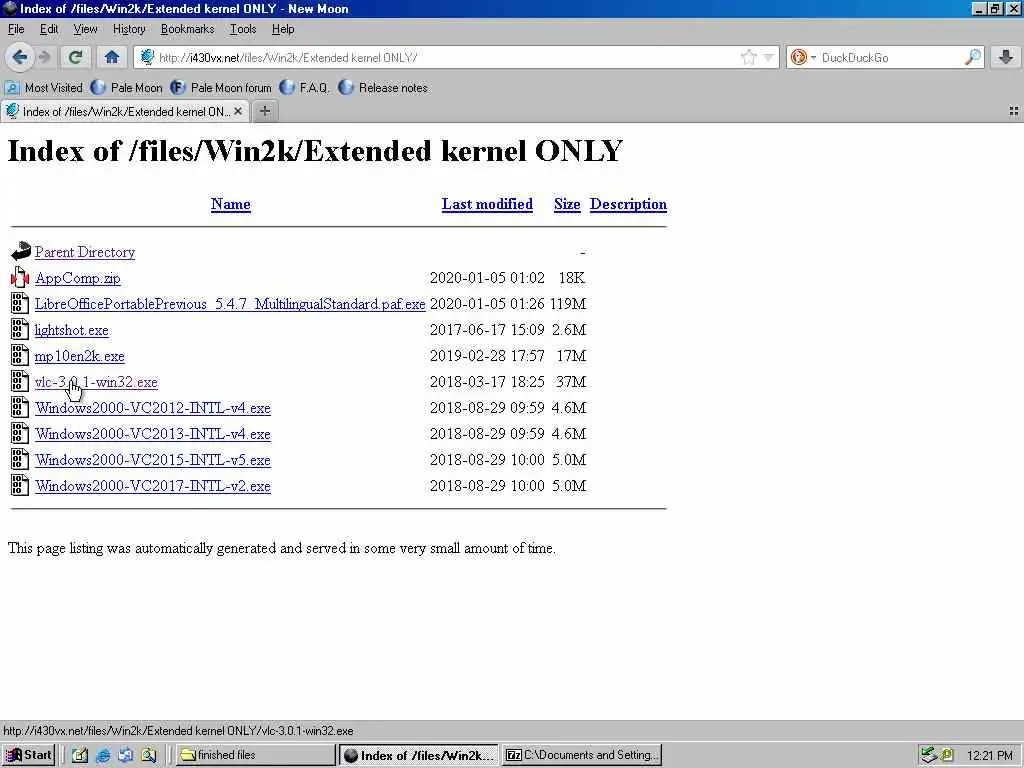The height and width of the screenshot is (768, 1024).
Task: Download Windows2000-VC2015-INTL-v5.exe
Action: (153, 460)
